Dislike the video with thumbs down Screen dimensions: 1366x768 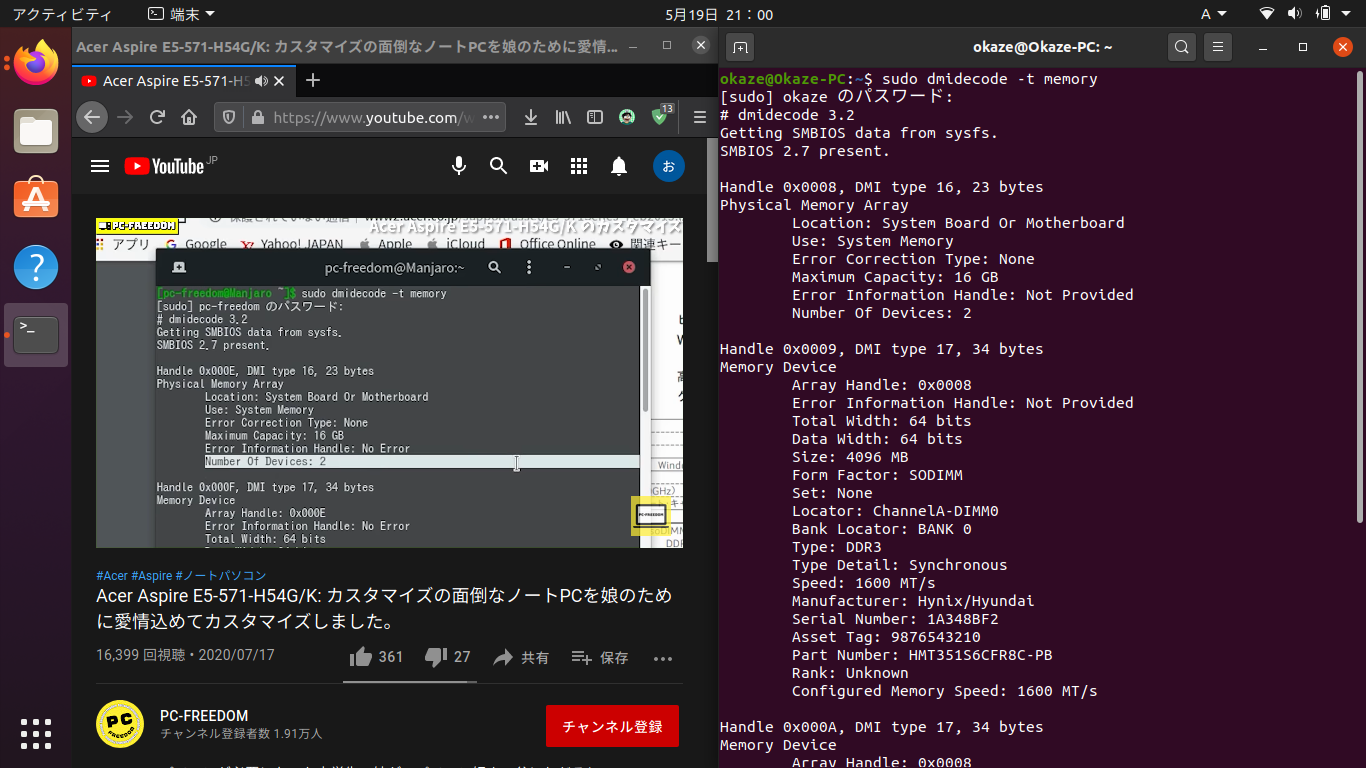[x=436, y=657]
